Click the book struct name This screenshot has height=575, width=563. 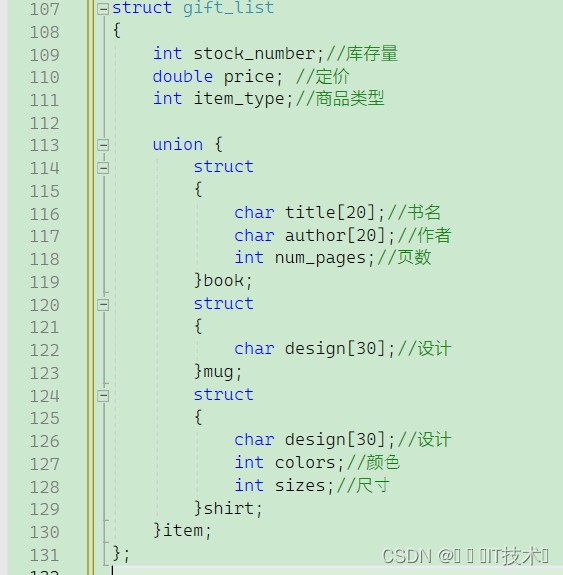point(223,281)
